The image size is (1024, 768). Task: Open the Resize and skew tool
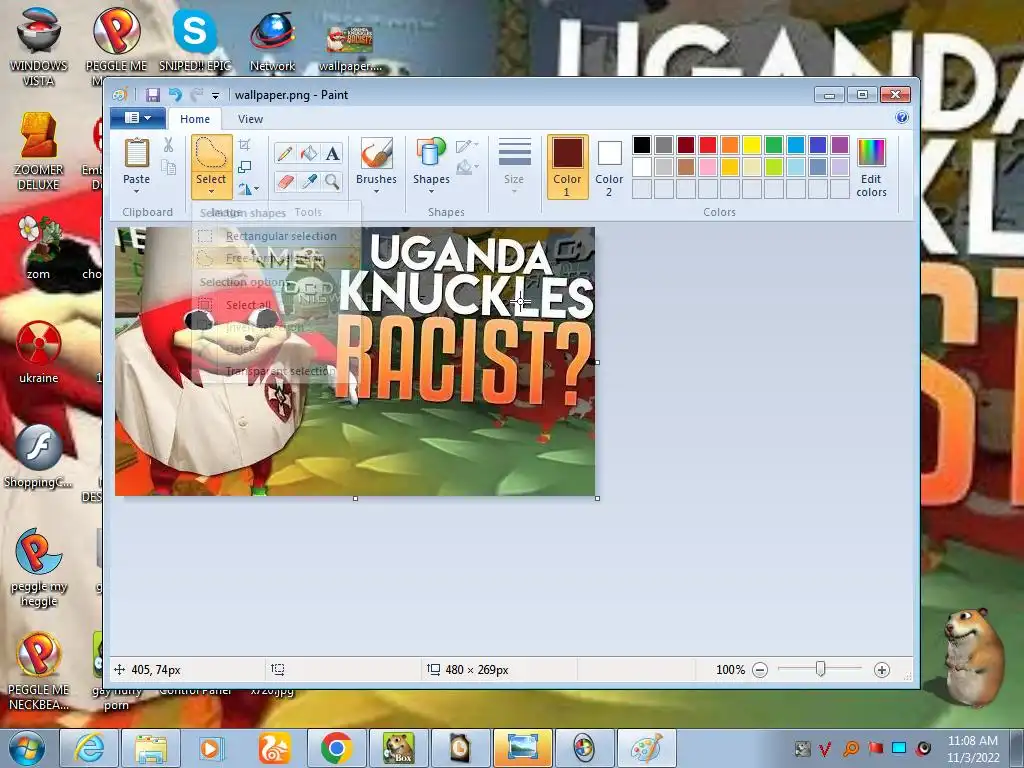[x=244, y=167]
